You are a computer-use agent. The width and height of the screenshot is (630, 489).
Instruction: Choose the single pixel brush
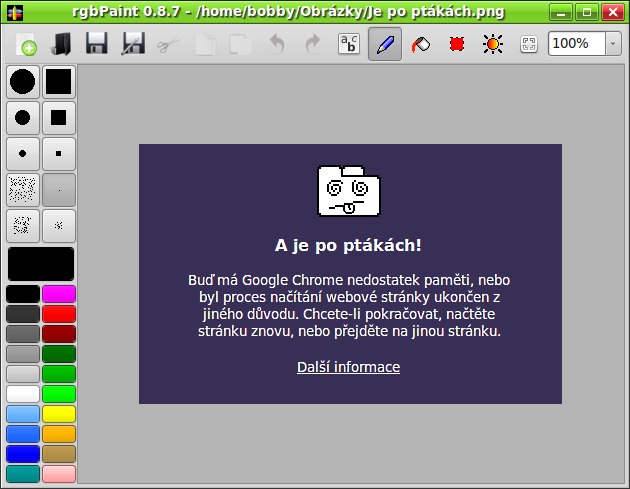59,190
